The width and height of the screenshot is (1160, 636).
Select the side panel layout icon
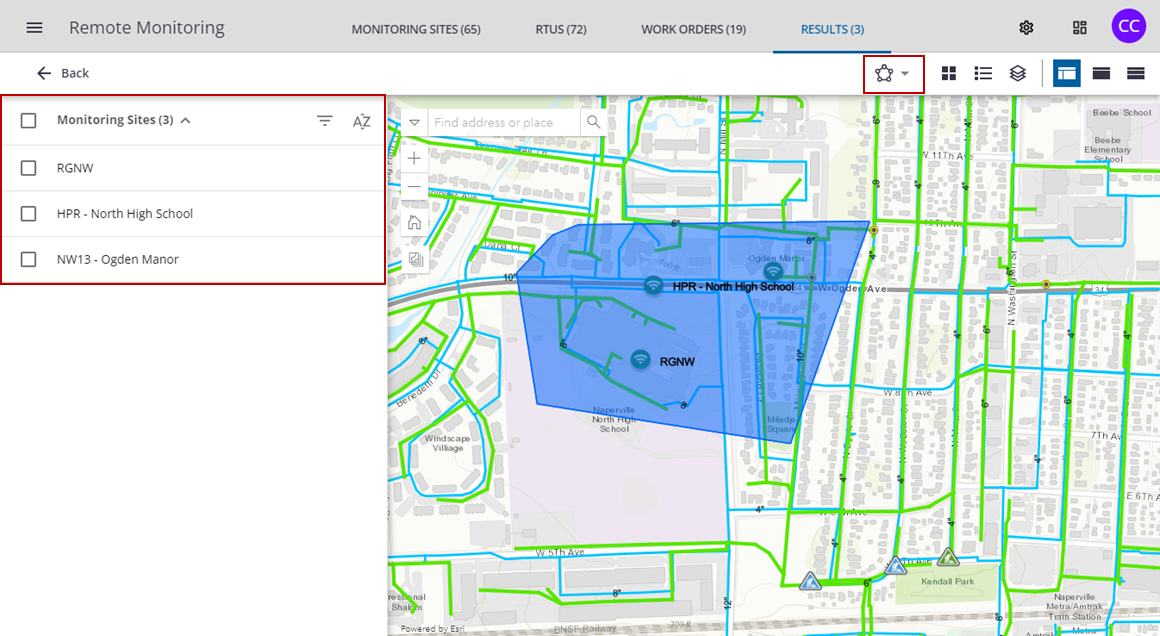pos(1066,73)
